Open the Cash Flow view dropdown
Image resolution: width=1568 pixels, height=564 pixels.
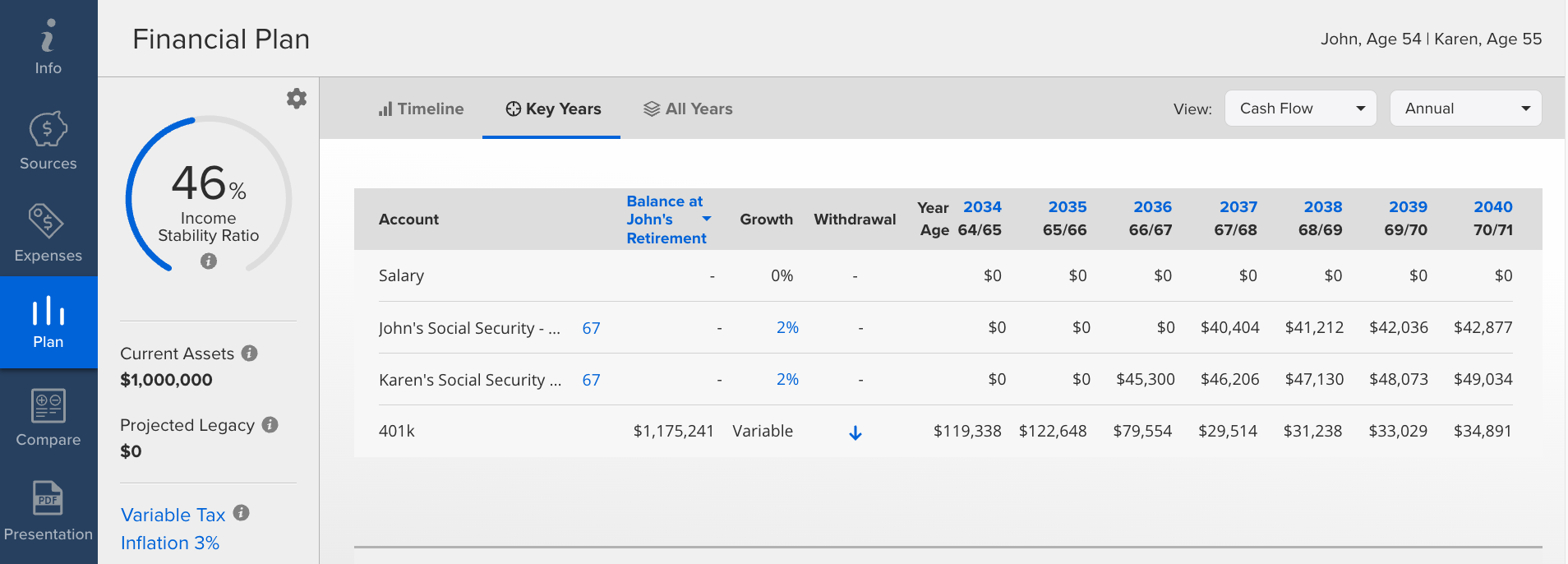pyautogui.click(x=1301, y=109)
